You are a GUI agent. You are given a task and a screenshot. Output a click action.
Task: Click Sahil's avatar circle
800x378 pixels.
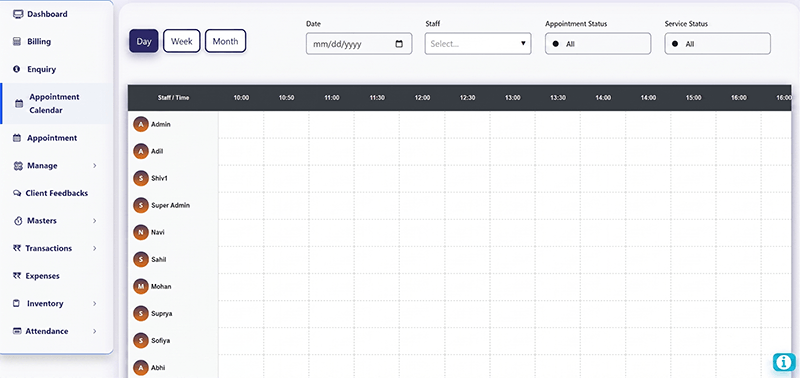point(141,259)
